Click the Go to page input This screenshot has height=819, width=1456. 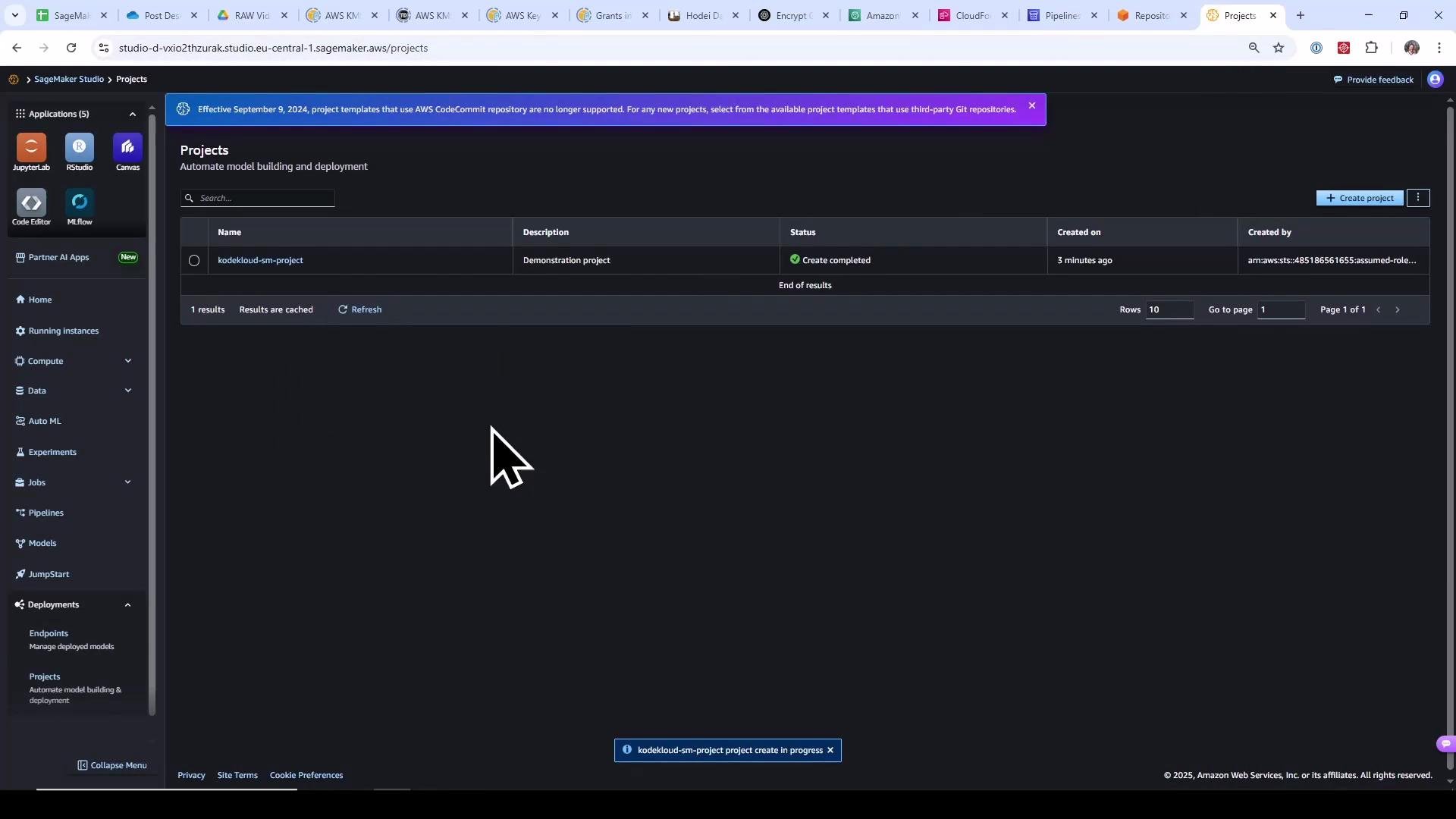tap(1281, 309)
